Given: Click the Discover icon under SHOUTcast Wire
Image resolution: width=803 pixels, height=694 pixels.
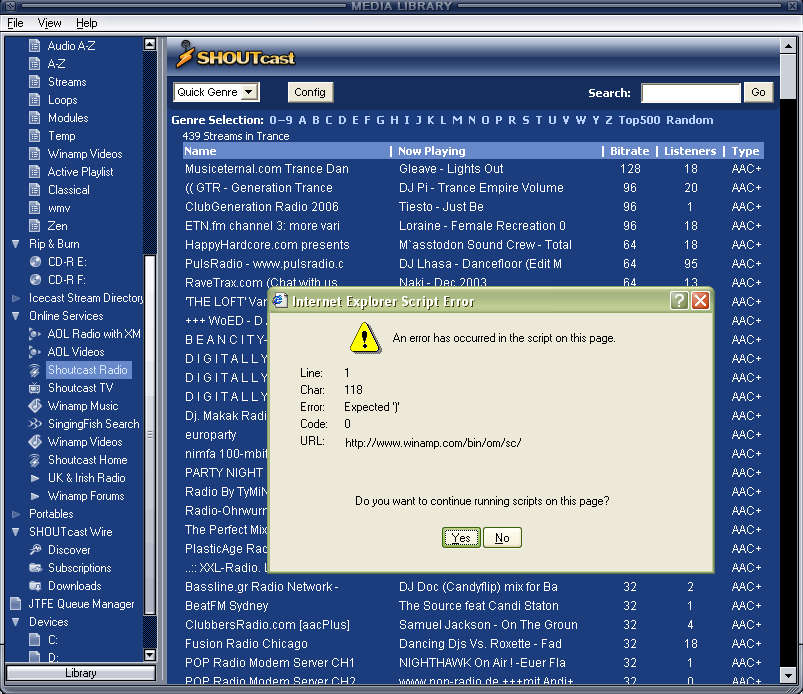Looking at the screenshot, I should [x=35, y=550].
